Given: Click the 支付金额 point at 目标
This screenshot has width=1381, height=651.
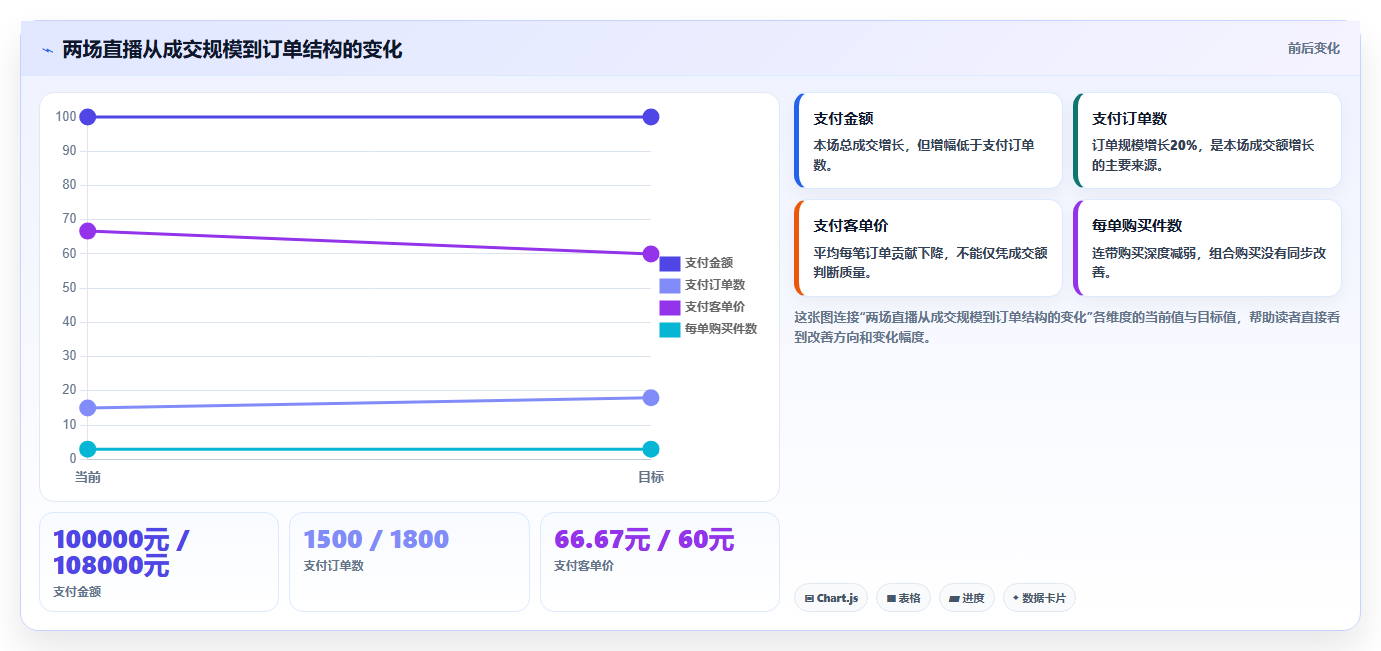Looking at the screenshot, I should 651,117.
